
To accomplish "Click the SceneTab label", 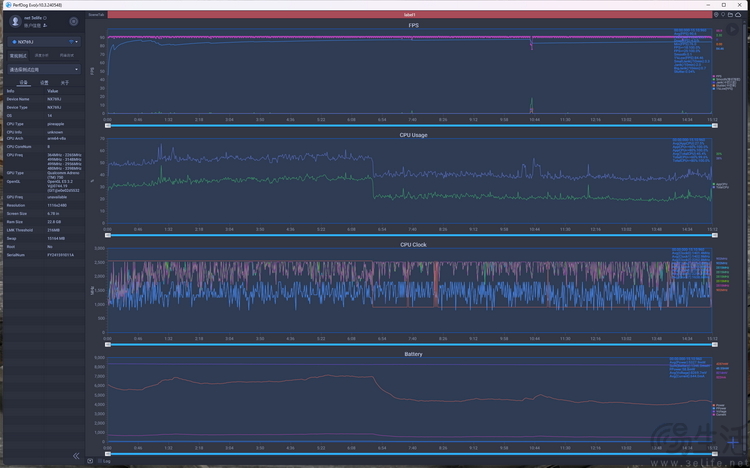I will [x=96, y=15].
